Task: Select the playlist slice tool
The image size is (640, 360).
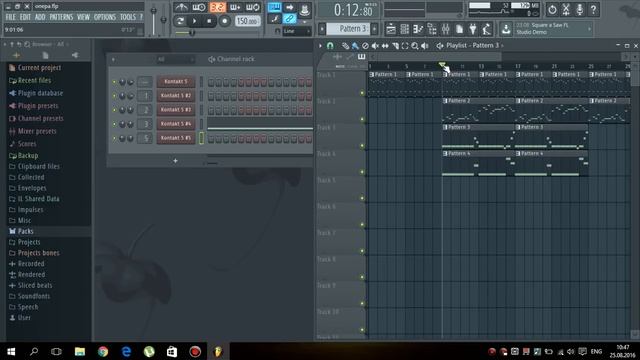Action: pos(395,46)
